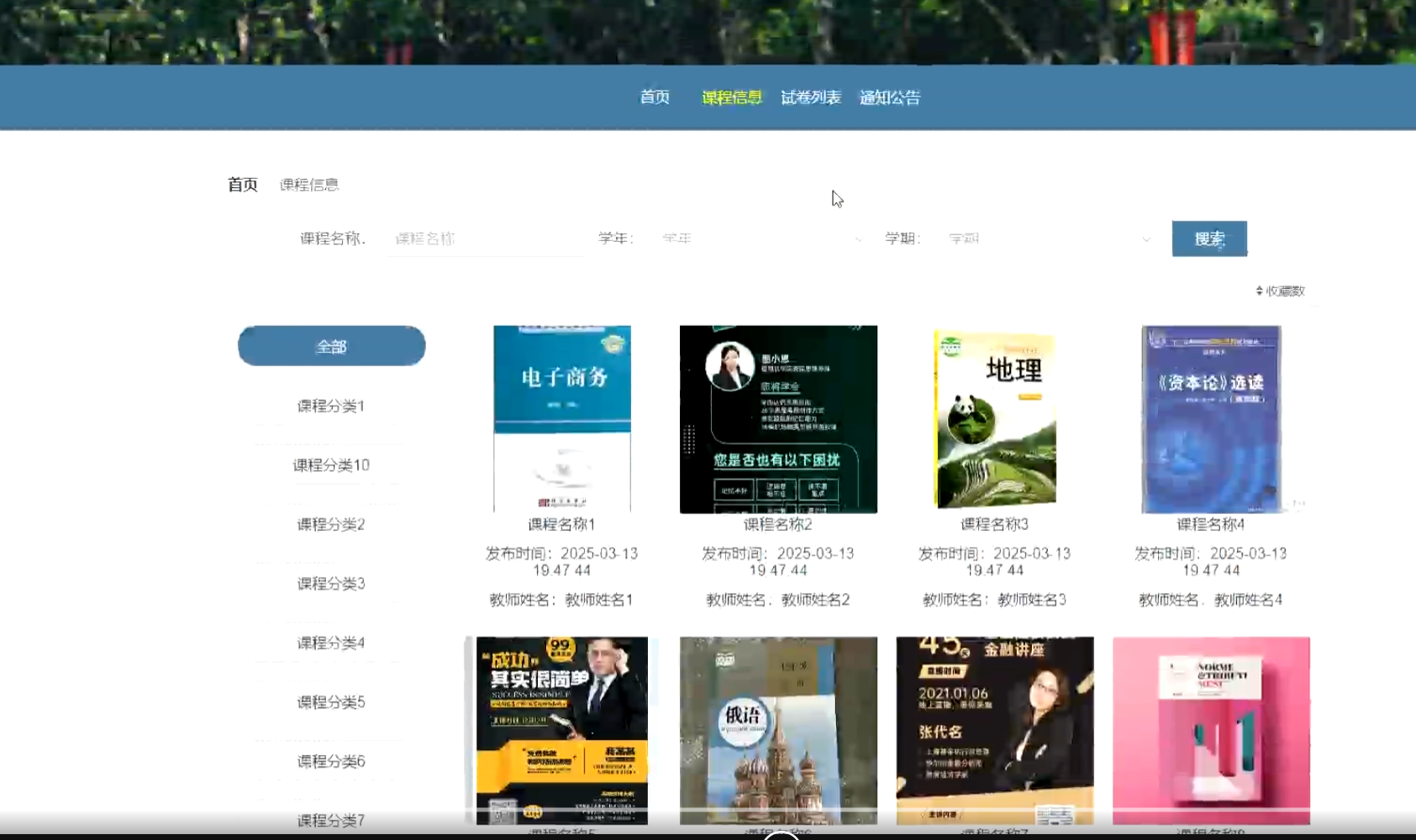Expand the 学期 dropdown
Image resolution: width=1416 pixels, height=840 pixels.
point(1048,239)
